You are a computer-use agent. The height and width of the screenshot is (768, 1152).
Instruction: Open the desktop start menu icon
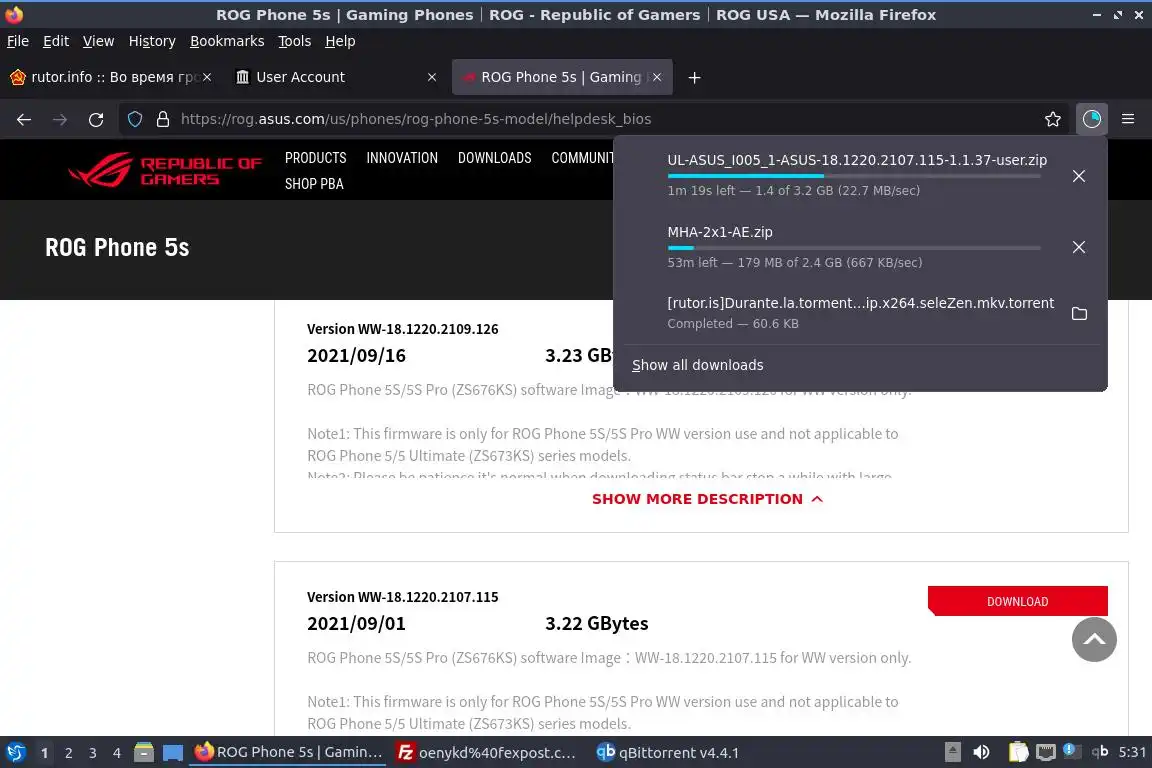[15, 753]
